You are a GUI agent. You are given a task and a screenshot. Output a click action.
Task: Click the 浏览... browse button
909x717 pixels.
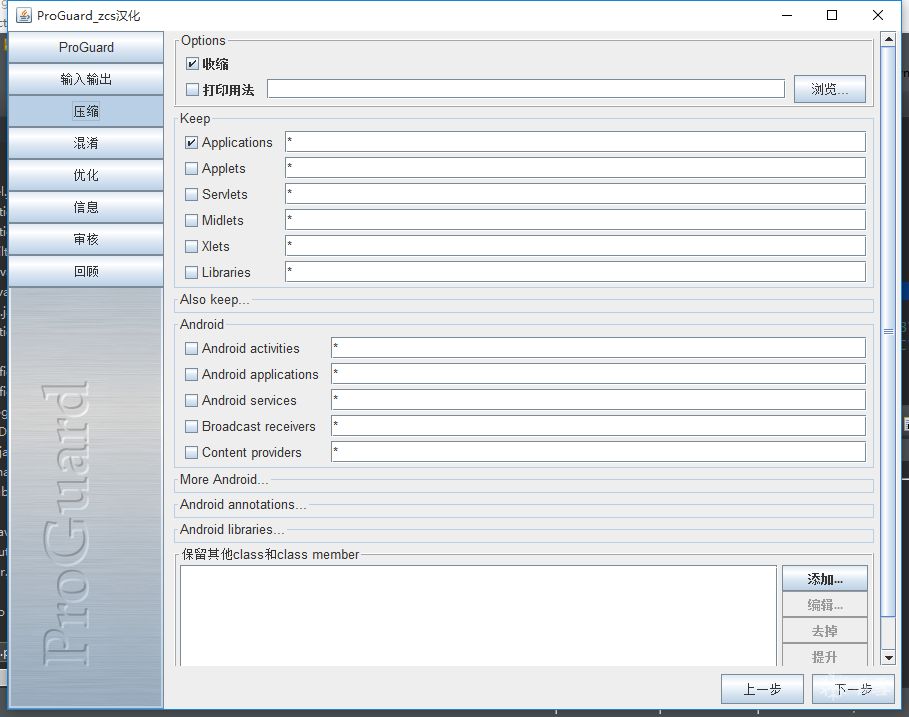tap(830, 89)
